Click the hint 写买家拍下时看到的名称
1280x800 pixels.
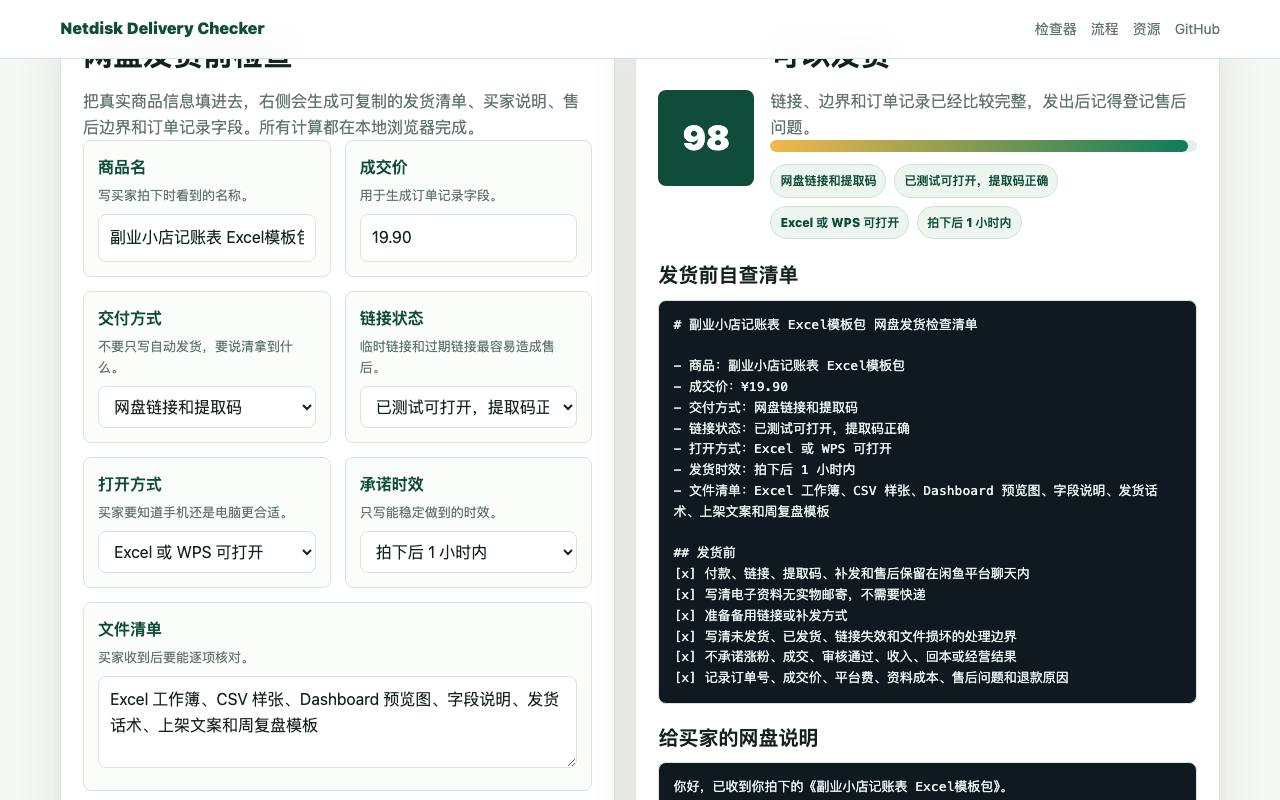tap(174, 195)
